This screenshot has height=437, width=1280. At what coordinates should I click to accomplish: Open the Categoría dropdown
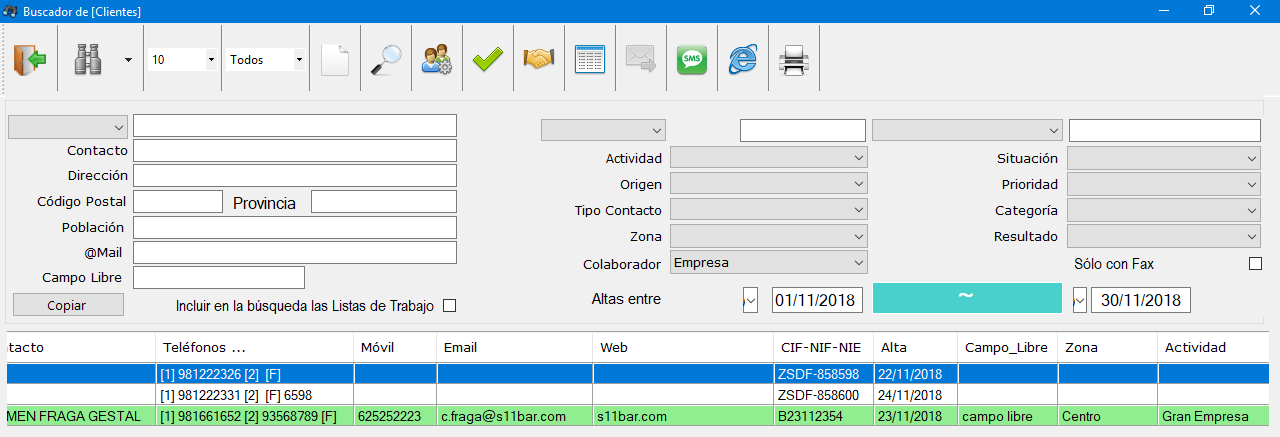(x=1164, y=210)
